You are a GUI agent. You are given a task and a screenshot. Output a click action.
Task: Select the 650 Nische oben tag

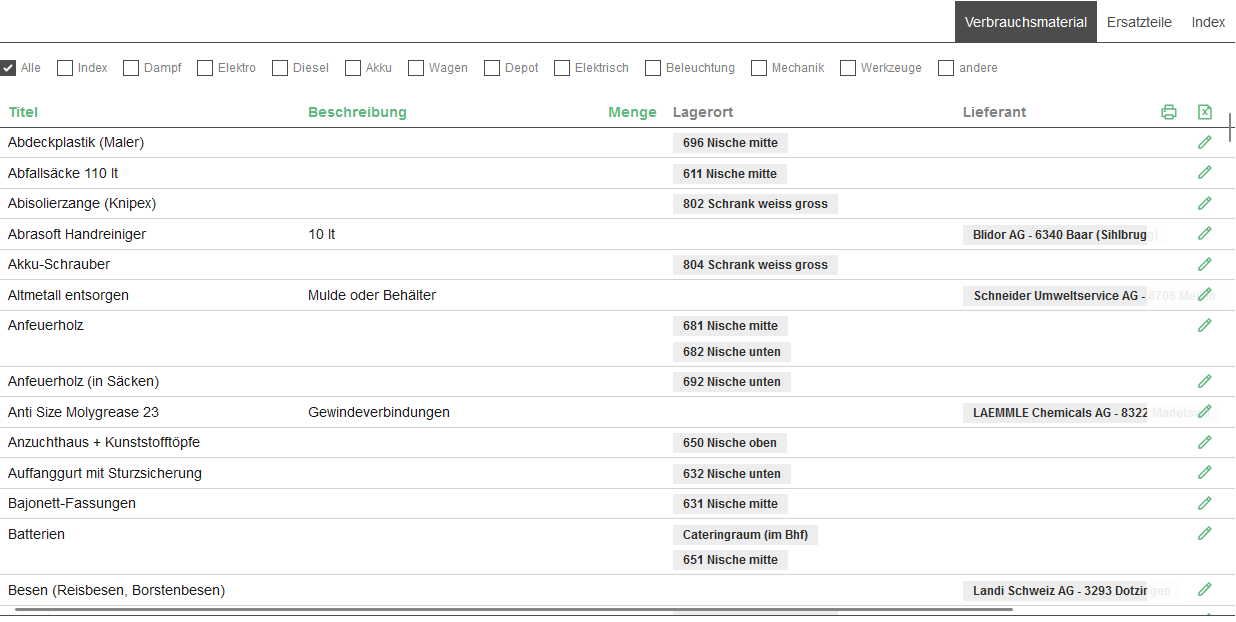click(730, 443)
